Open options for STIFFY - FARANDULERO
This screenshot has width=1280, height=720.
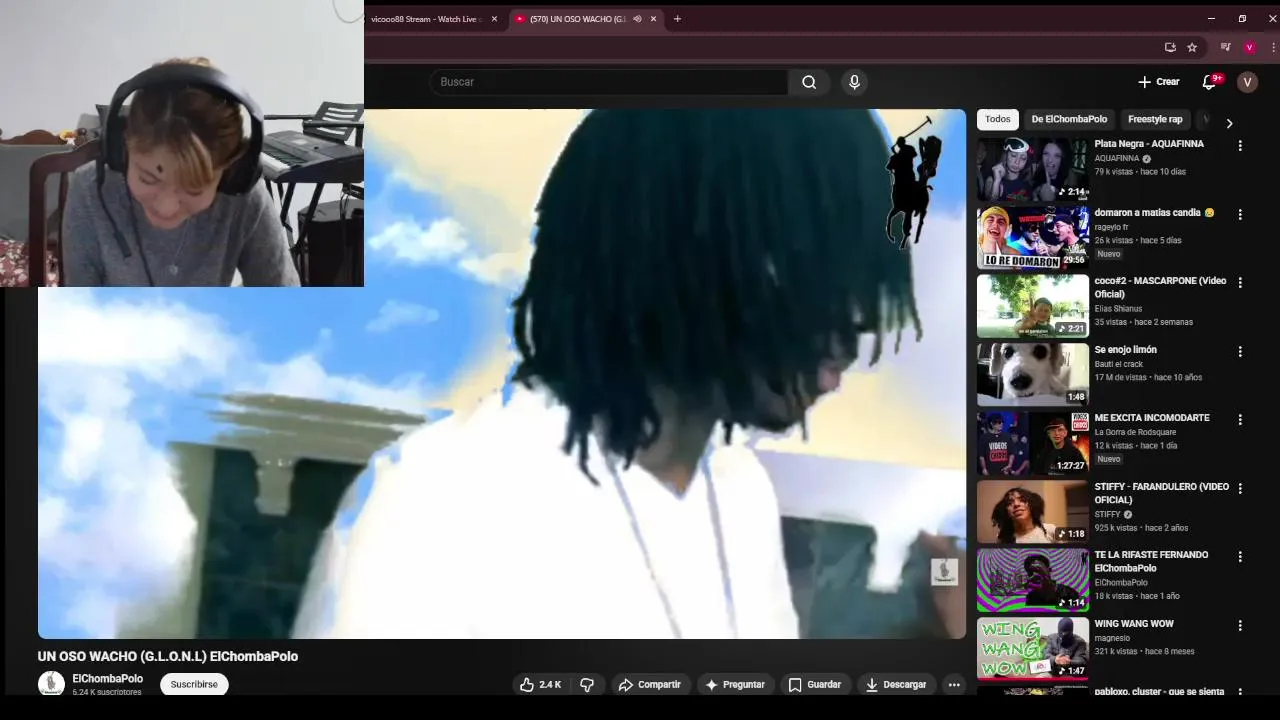pos(1240,489)
